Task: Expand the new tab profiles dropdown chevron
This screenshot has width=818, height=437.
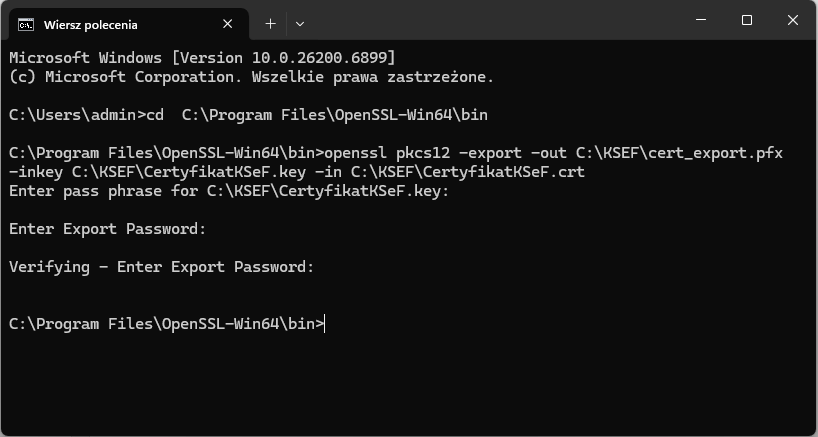Action: tap(300, 23)
